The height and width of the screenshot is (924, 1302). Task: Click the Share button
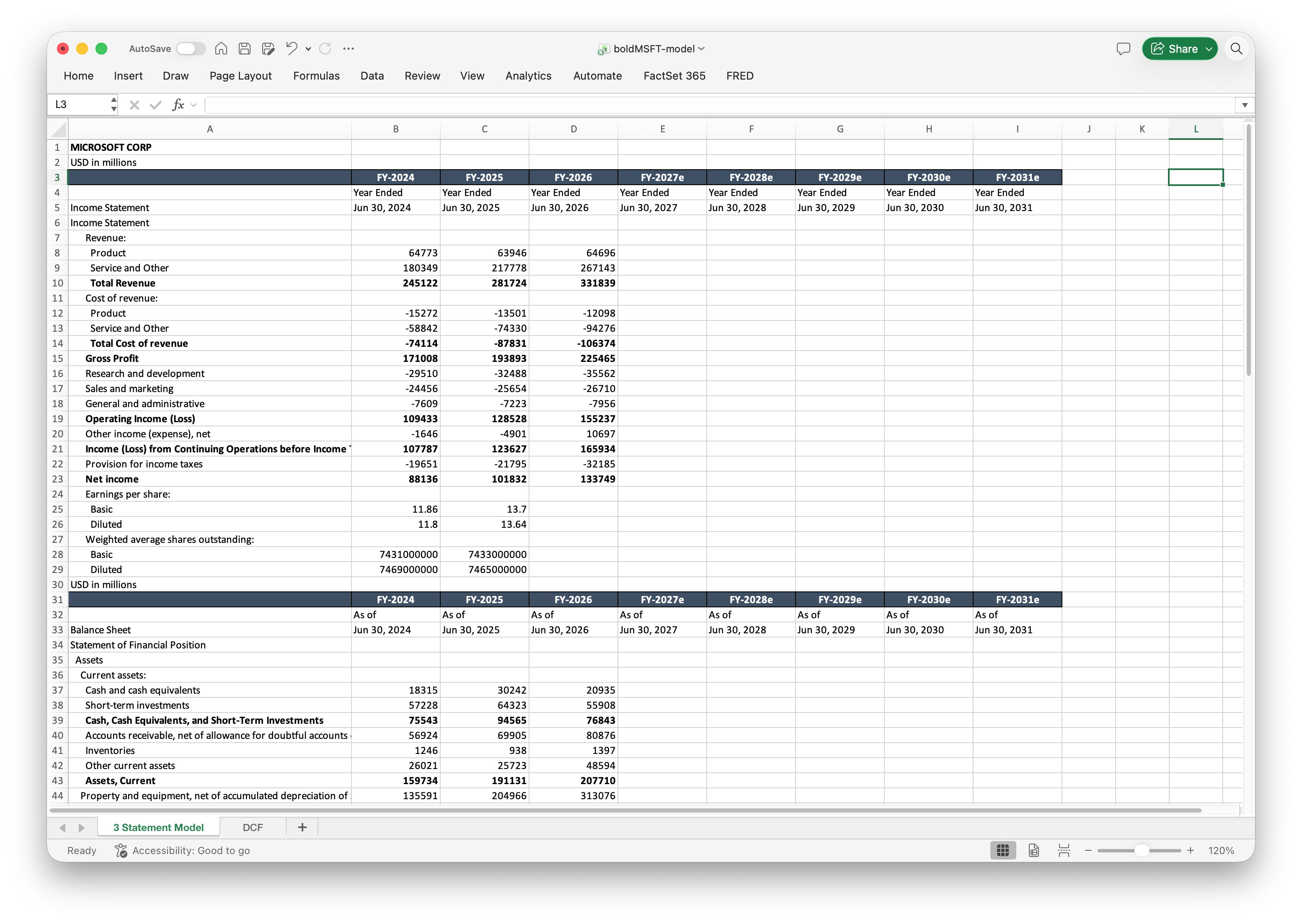pos(1180,49)
